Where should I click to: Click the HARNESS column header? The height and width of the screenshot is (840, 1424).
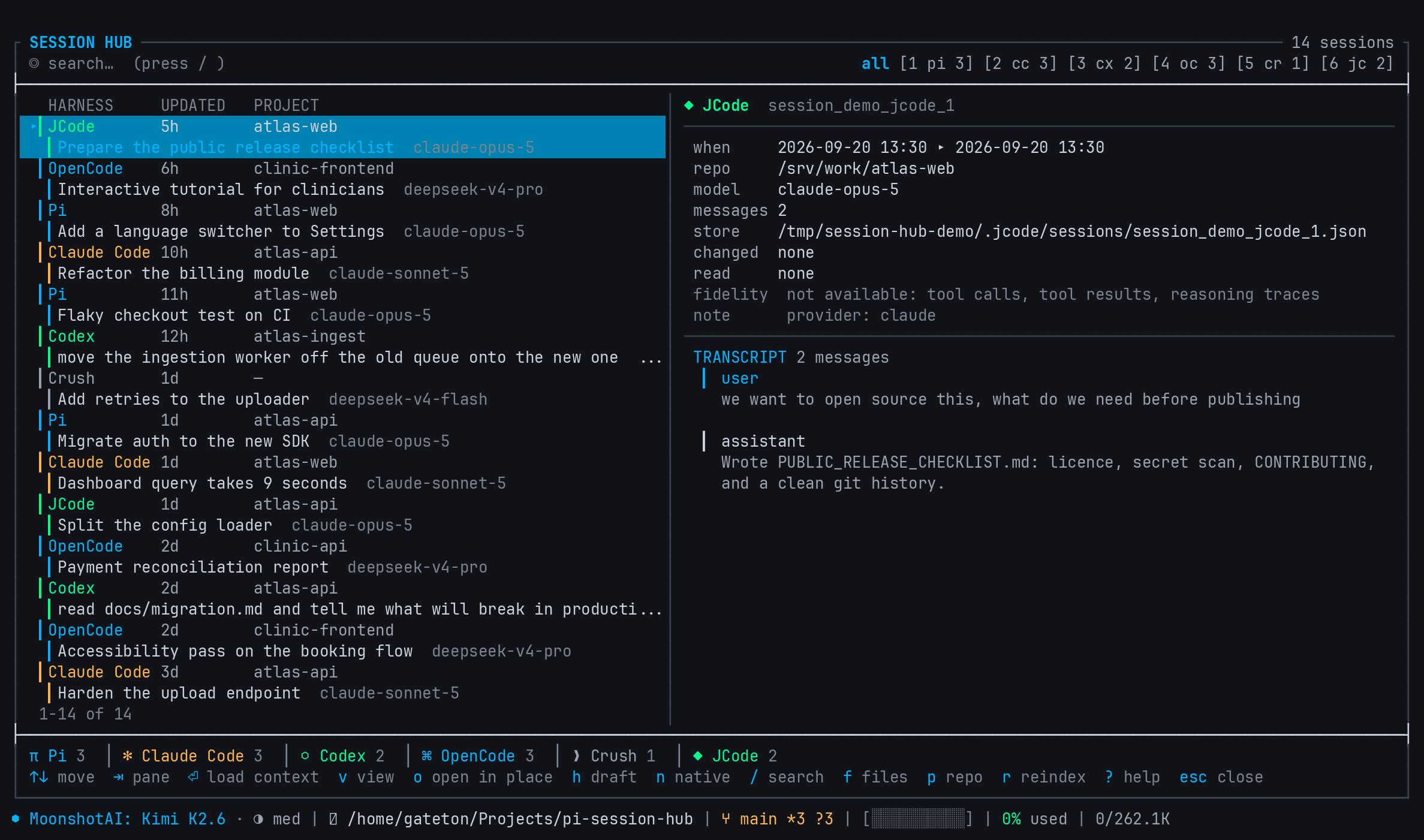tap(80, 106)
